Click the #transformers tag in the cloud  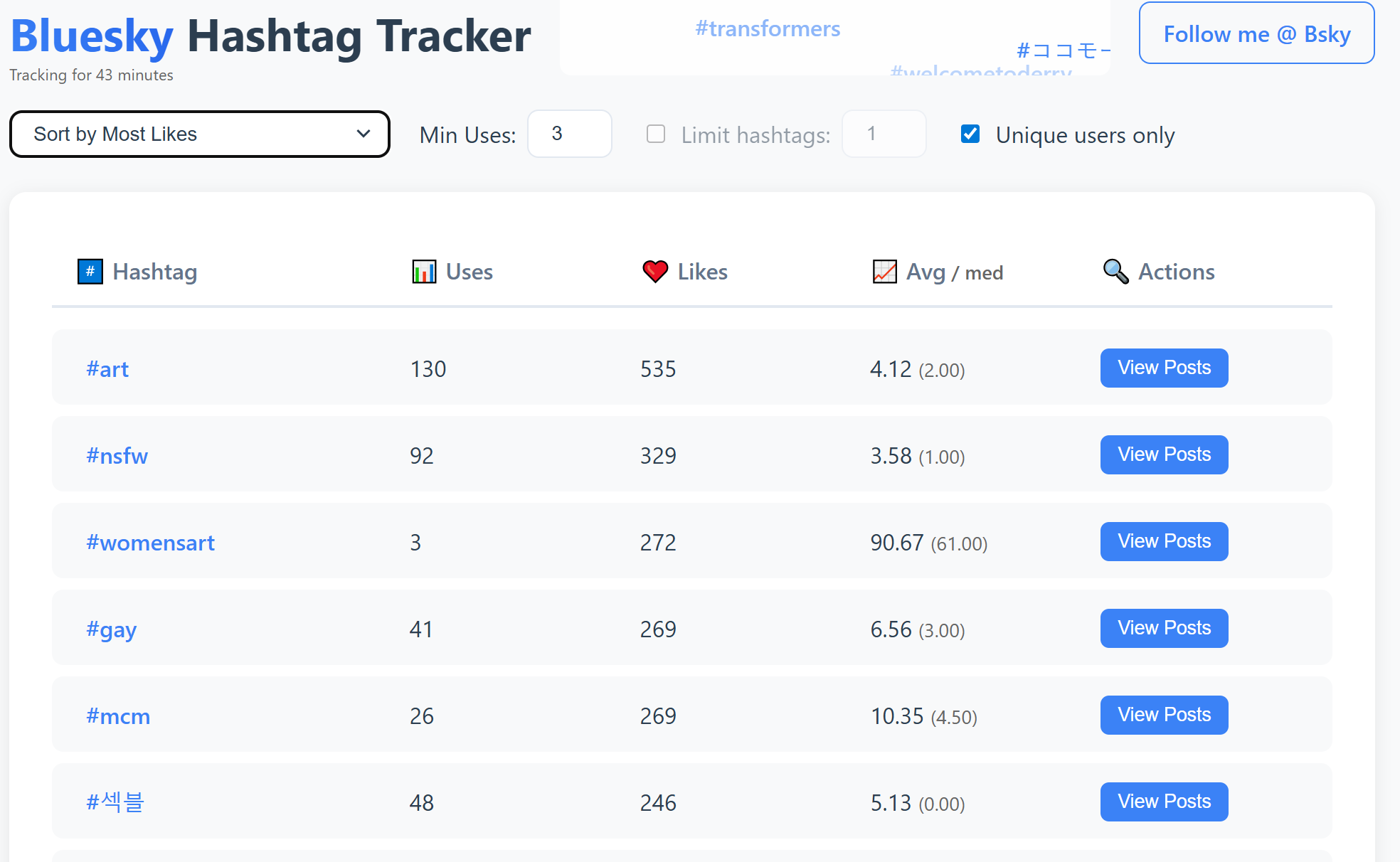768,28
